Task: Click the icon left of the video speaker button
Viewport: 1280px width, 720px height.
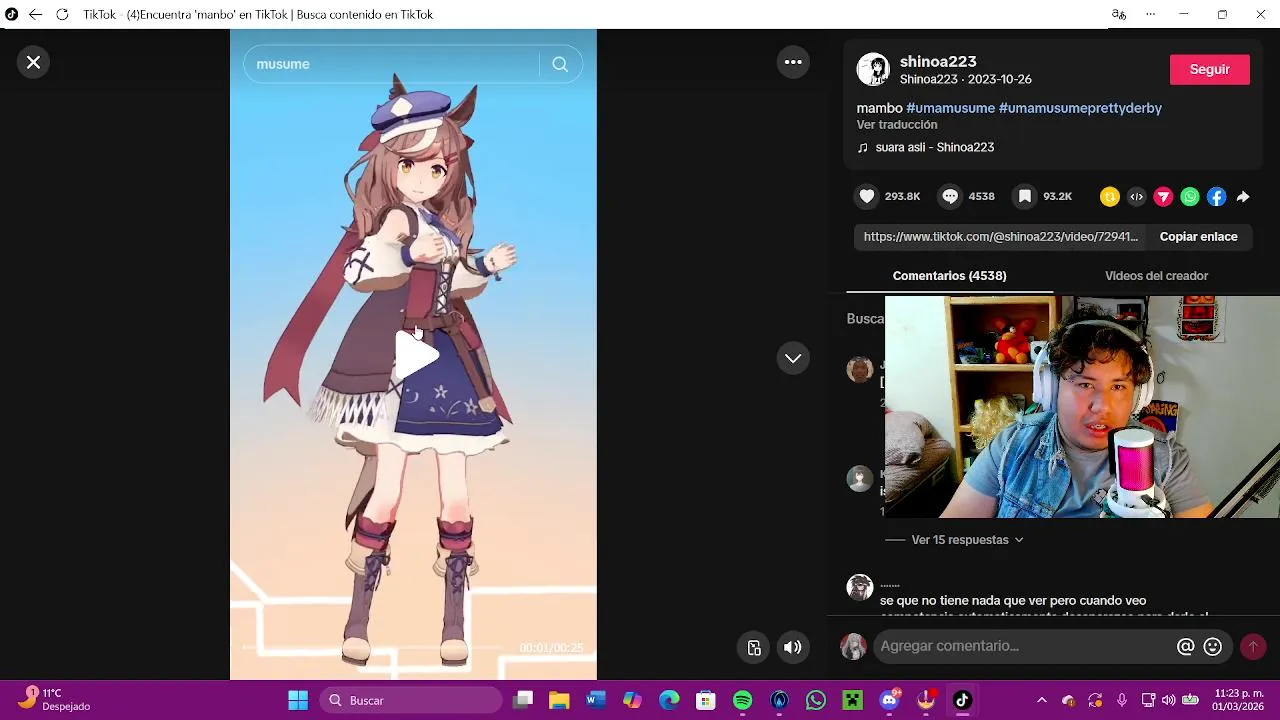Action: [755, 647]
